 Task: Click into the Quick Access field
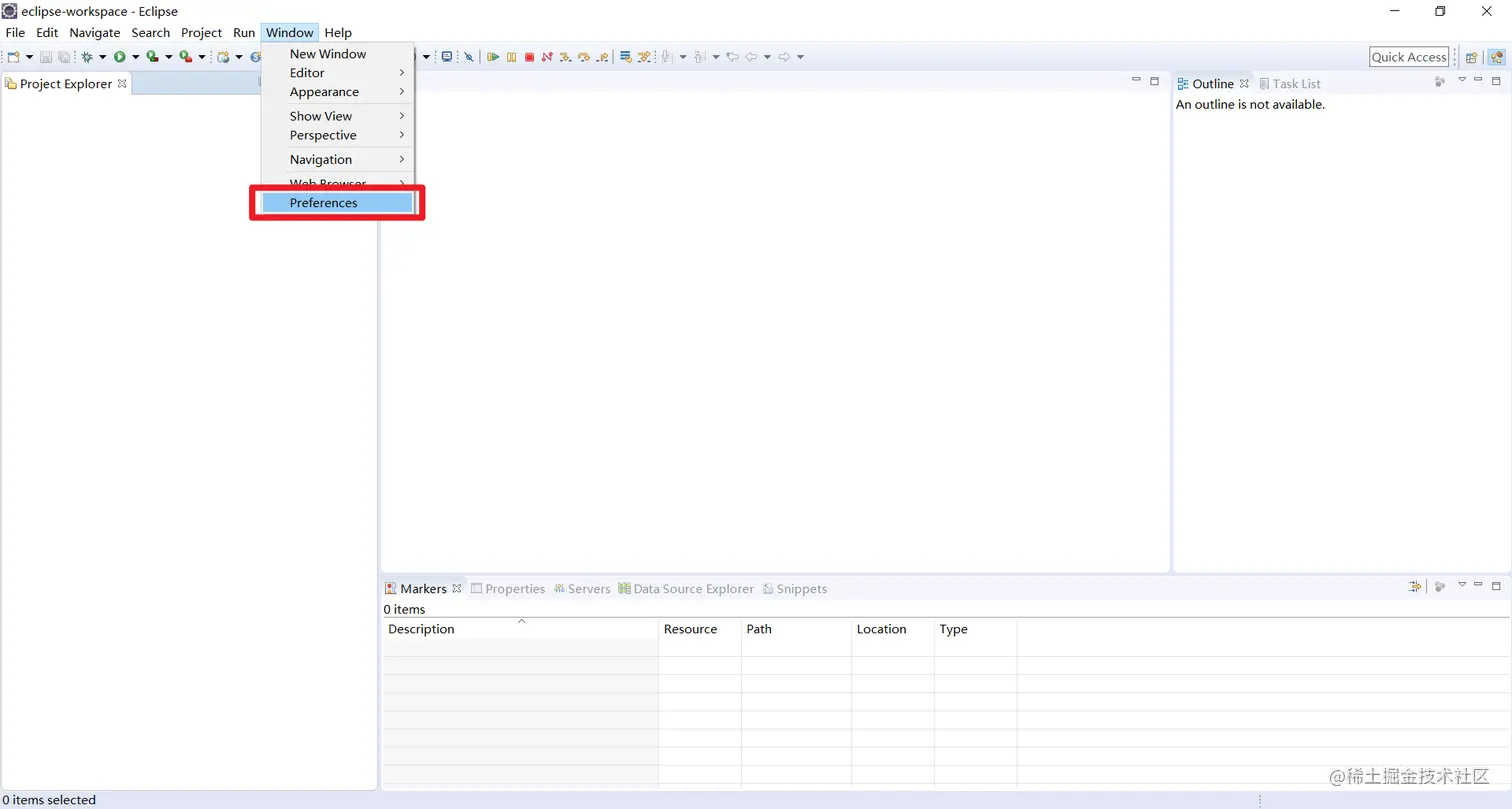click(1409, 57)
